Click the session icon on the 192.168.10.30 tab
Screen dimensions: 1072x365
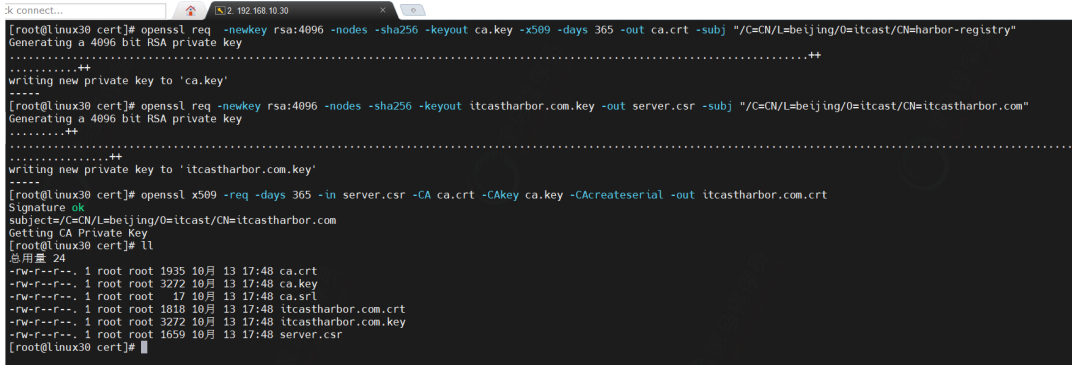point(219,10)
